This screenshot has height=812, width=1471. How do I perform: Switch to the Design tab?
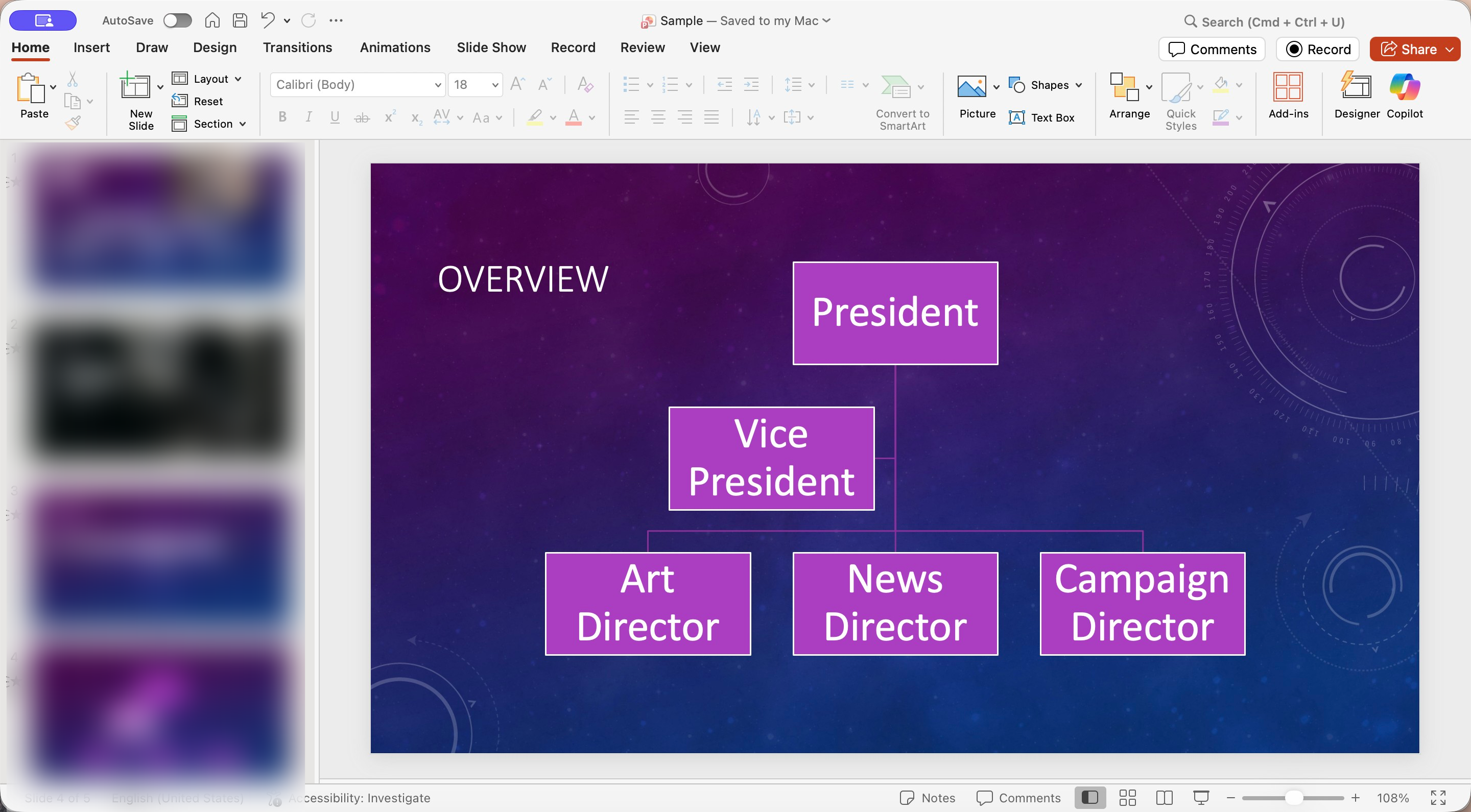215,47
